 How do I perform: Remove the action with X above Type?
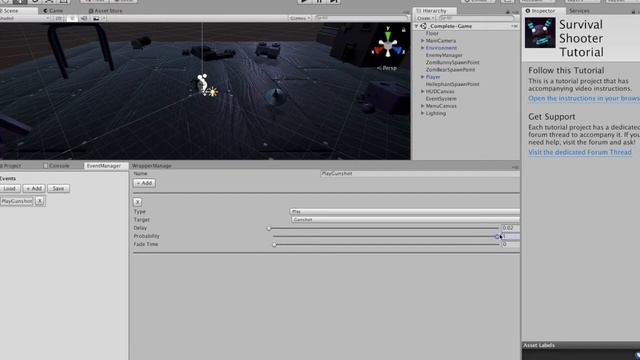click(138, 202)
